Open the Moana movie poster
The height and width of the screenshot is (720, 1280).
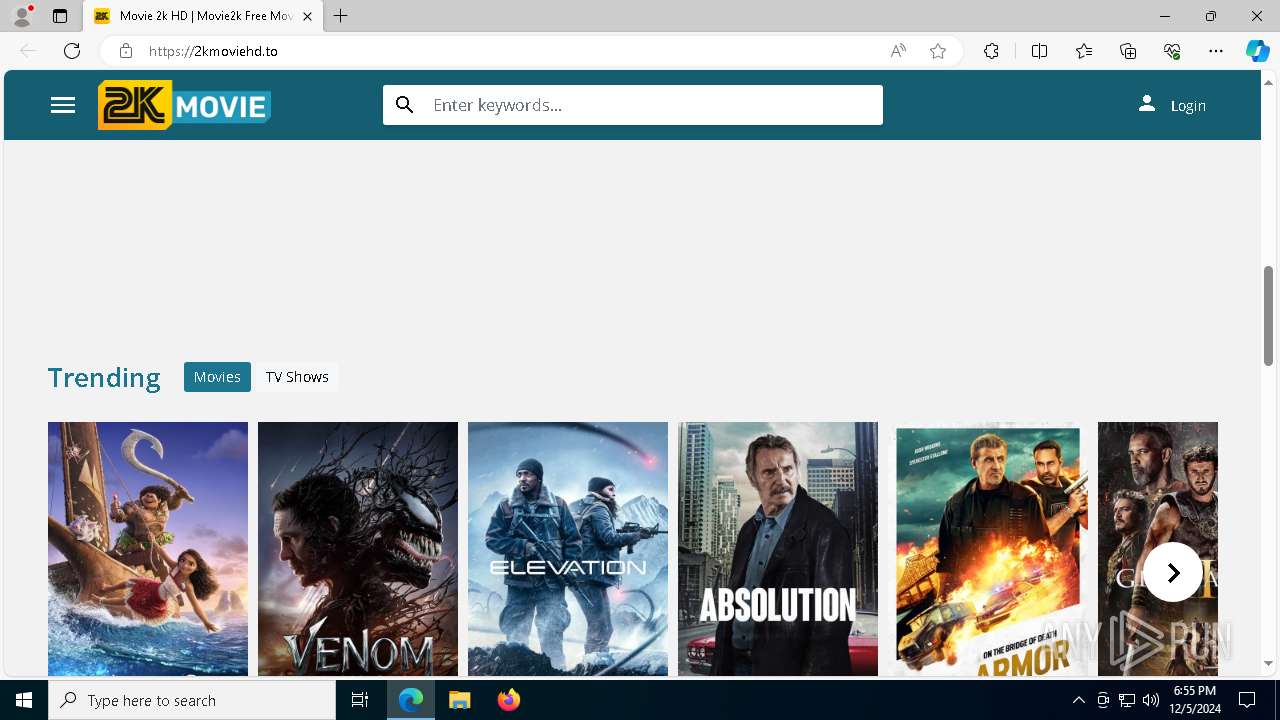148,549
